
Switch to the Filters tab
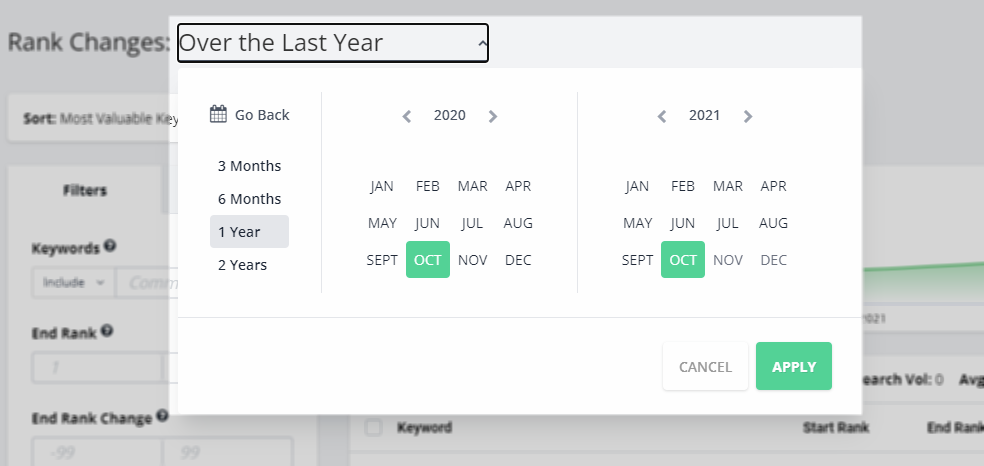pos(85,190)
